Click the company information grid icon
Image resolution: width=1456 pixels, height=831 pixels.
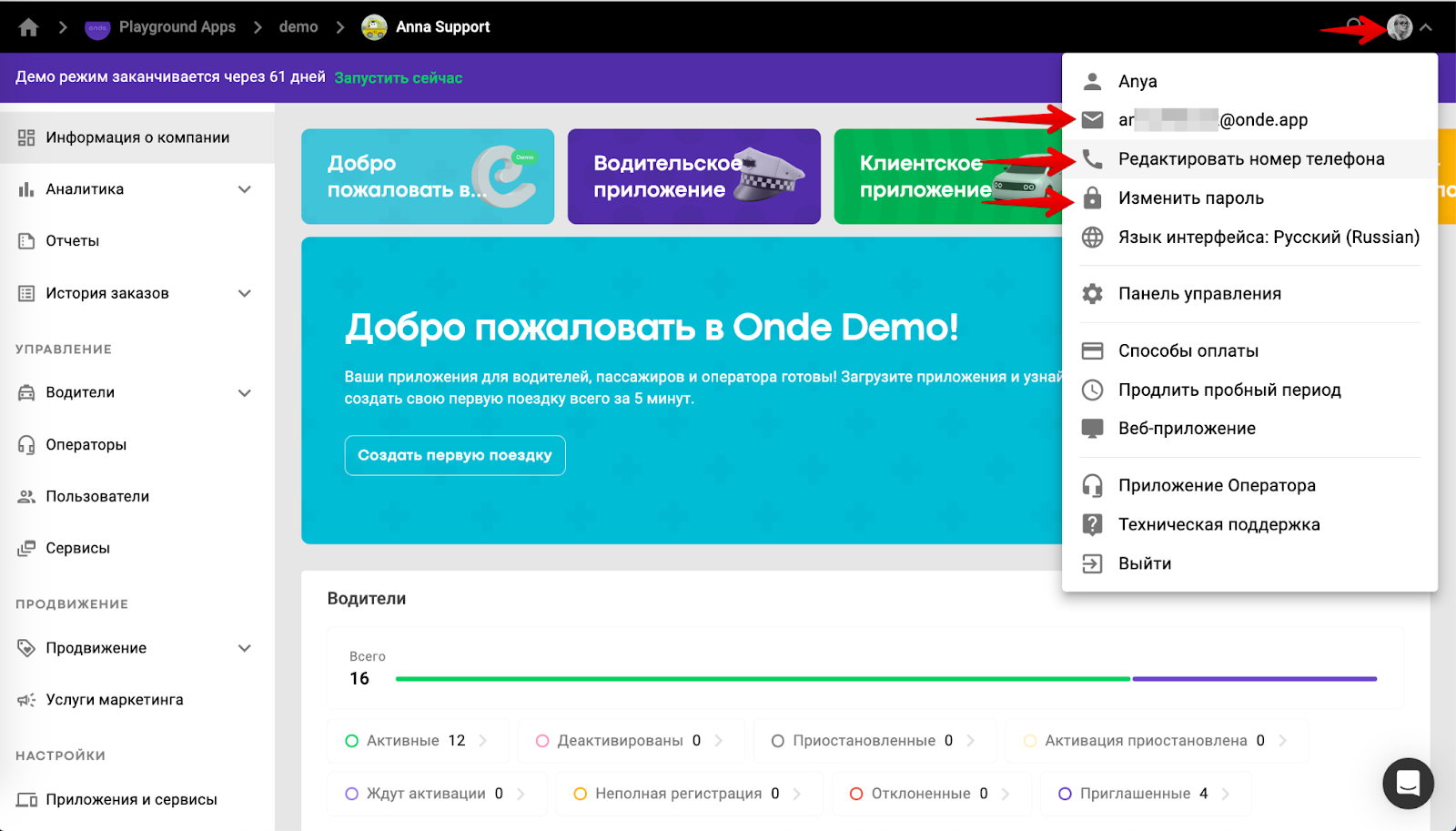(x=26, y=137)
